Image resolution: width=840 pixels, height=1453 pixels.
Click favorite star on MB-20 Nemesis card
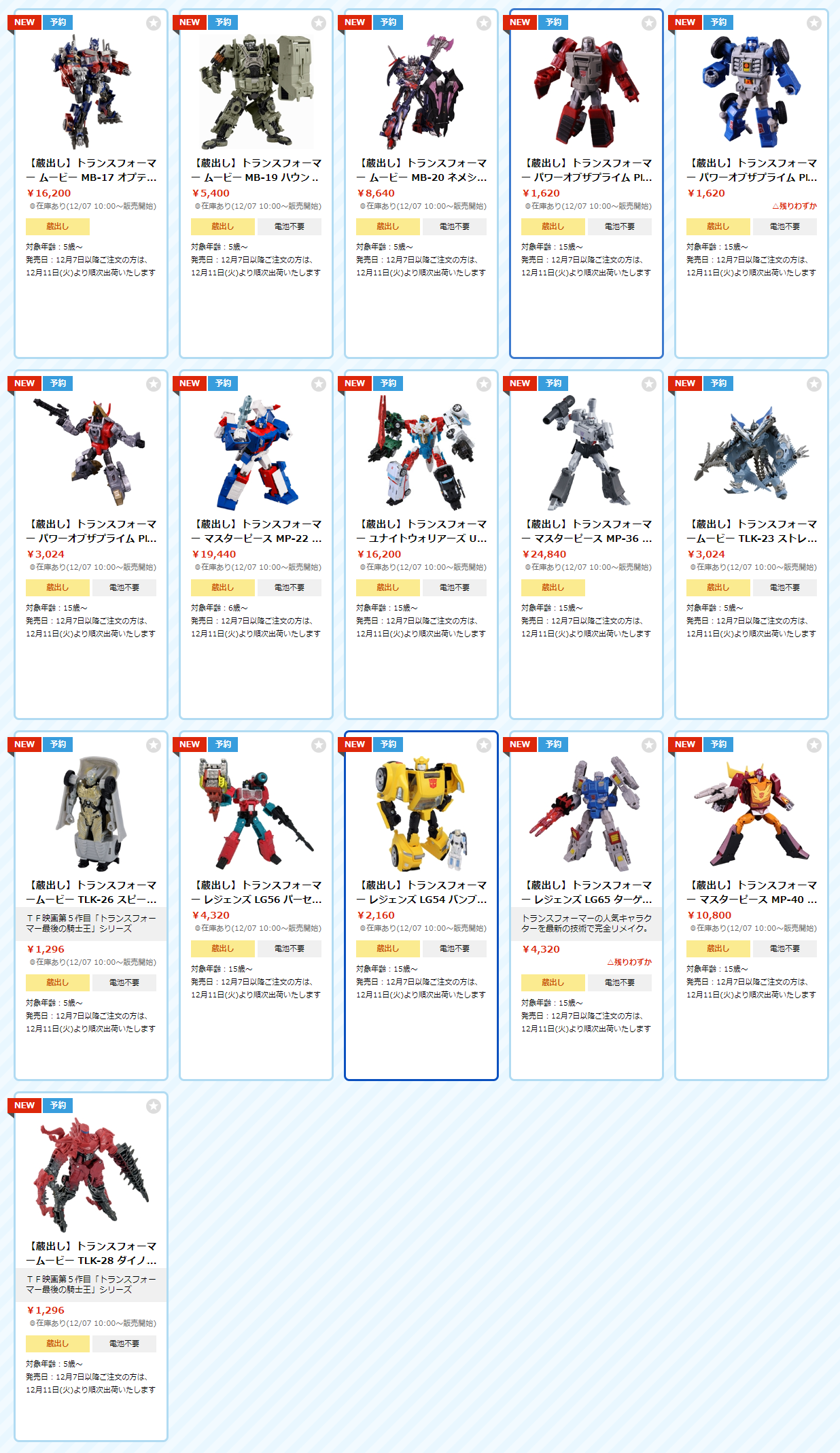(484, 23)
